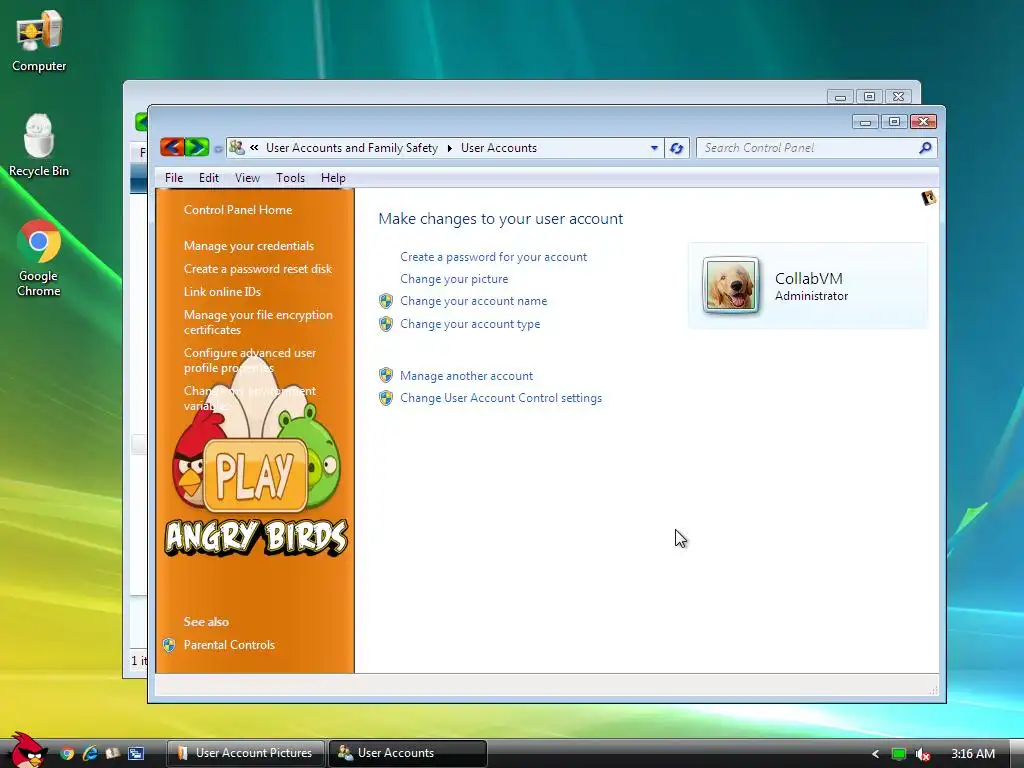Open the File menu
The width and height of the screenshot is (1024, 768).
point(174,178)
